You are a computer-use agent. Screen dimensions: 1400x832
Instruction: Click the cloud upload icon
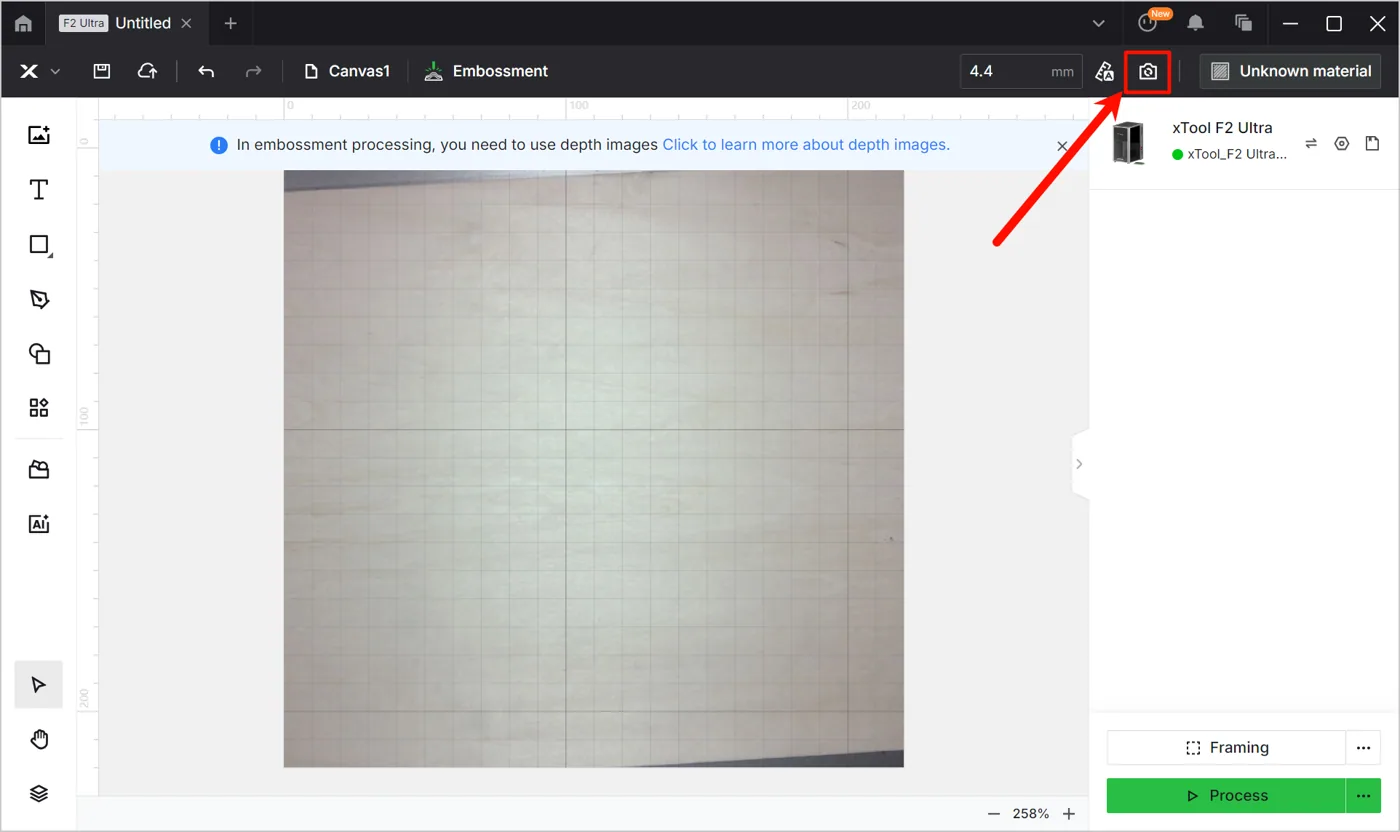[x=147, y=71]
